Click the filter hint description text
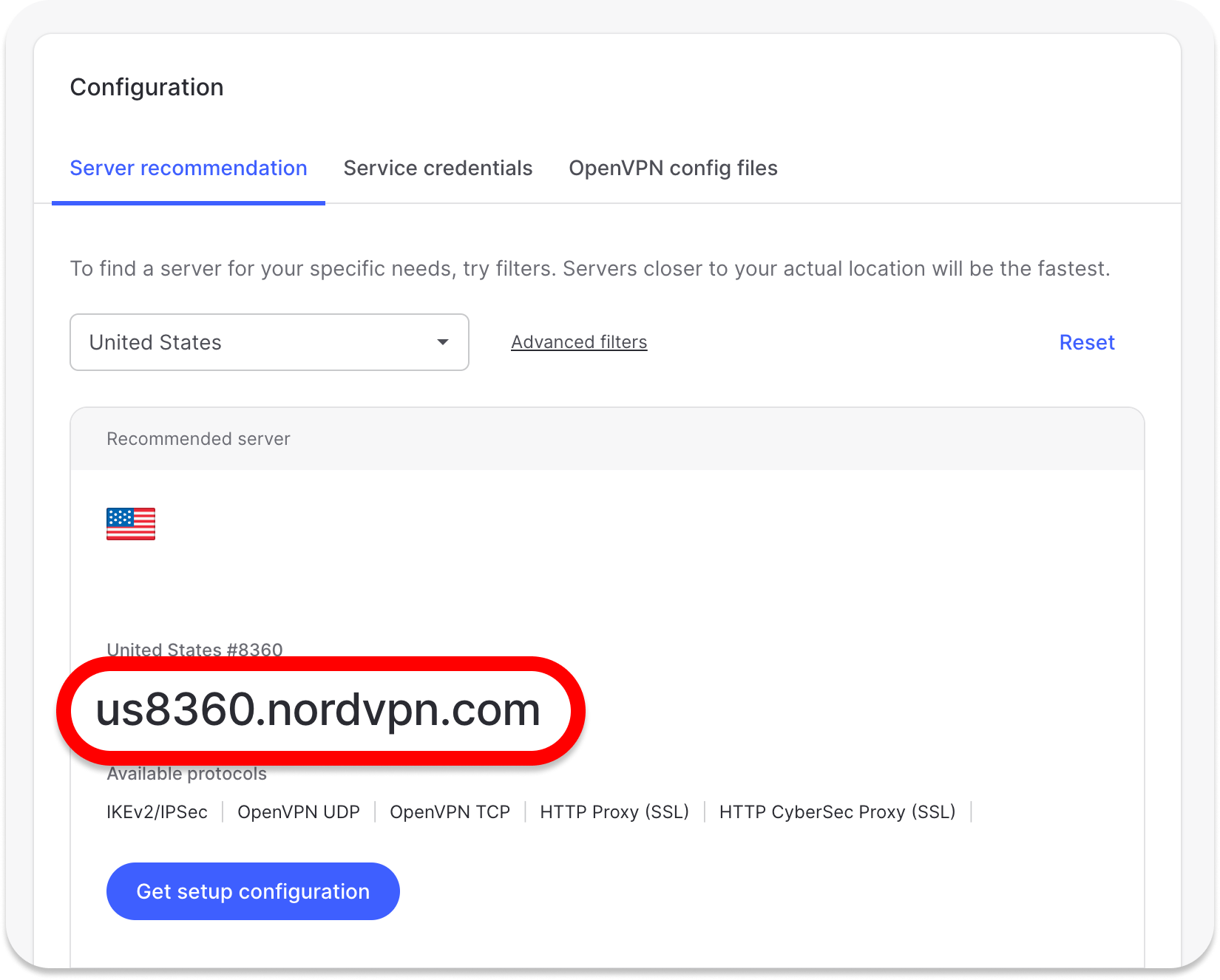 pyautogui.click(x=589, y=268)
